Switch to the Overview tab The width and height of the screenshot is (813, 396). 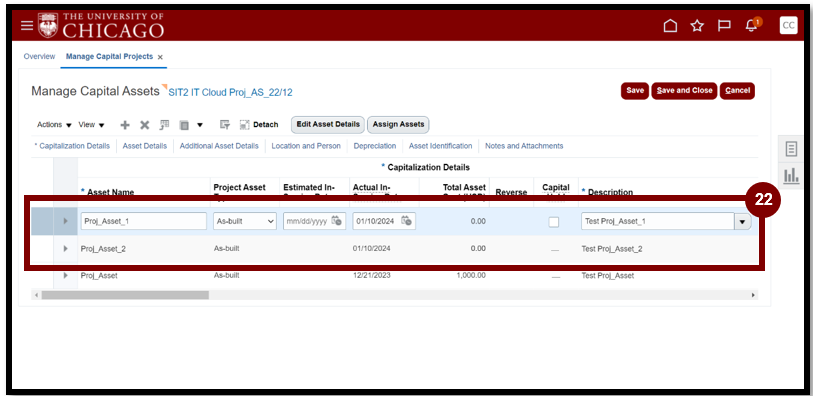(x=39, y=56)
